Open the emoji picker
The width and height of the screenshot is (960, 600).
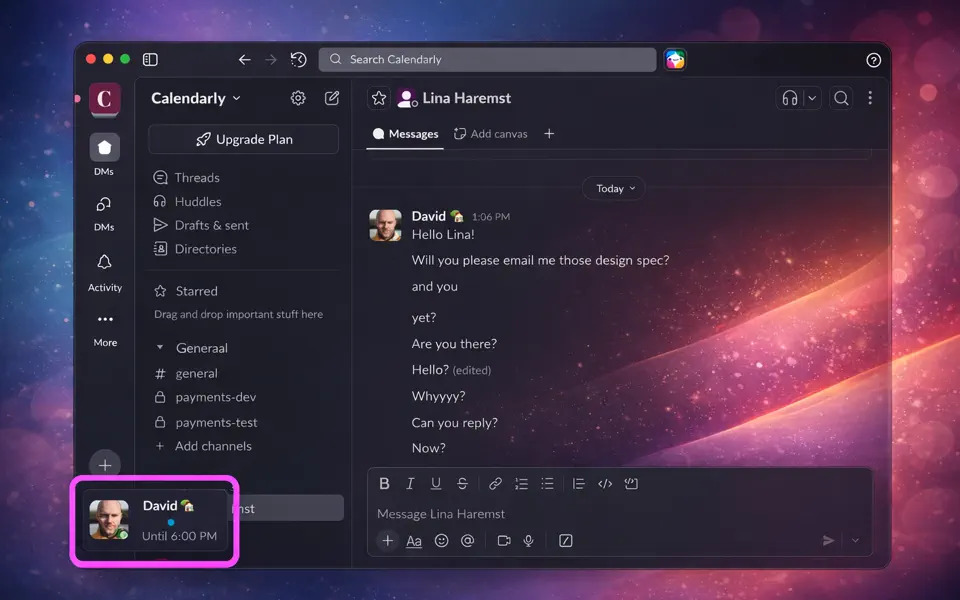click(441, 541)
